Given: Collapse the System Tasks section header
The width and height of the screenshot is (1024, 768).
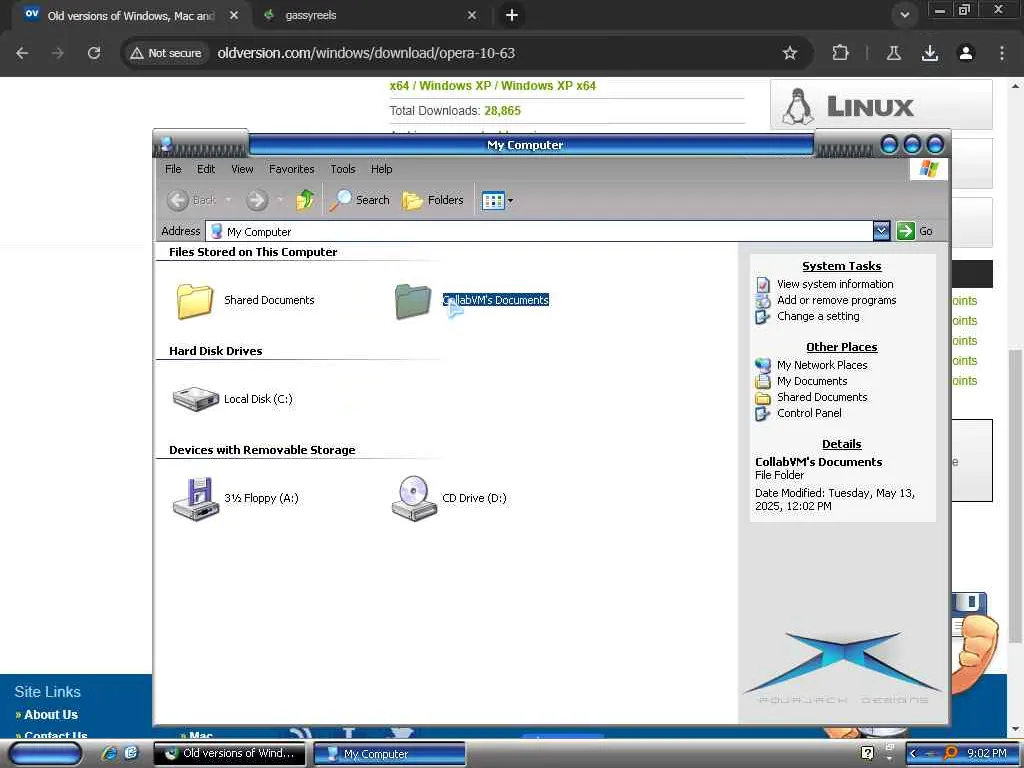Looking at the screenshot, I should 842,266.
